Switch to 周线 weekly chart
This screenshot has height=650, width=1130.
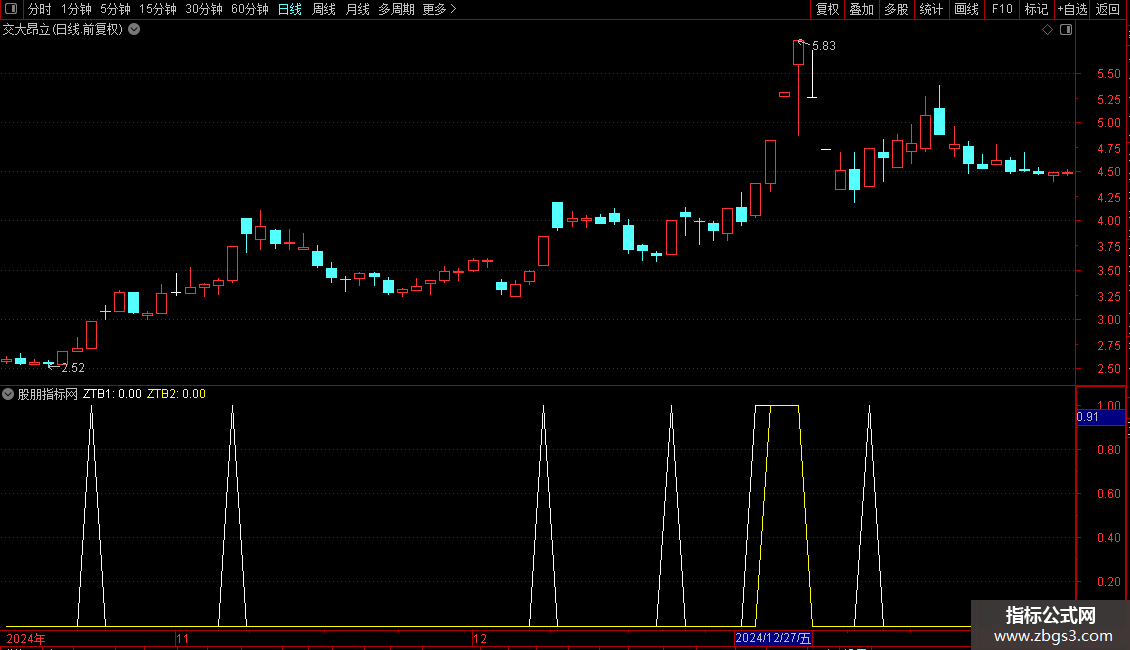click(x=324, y=9)
